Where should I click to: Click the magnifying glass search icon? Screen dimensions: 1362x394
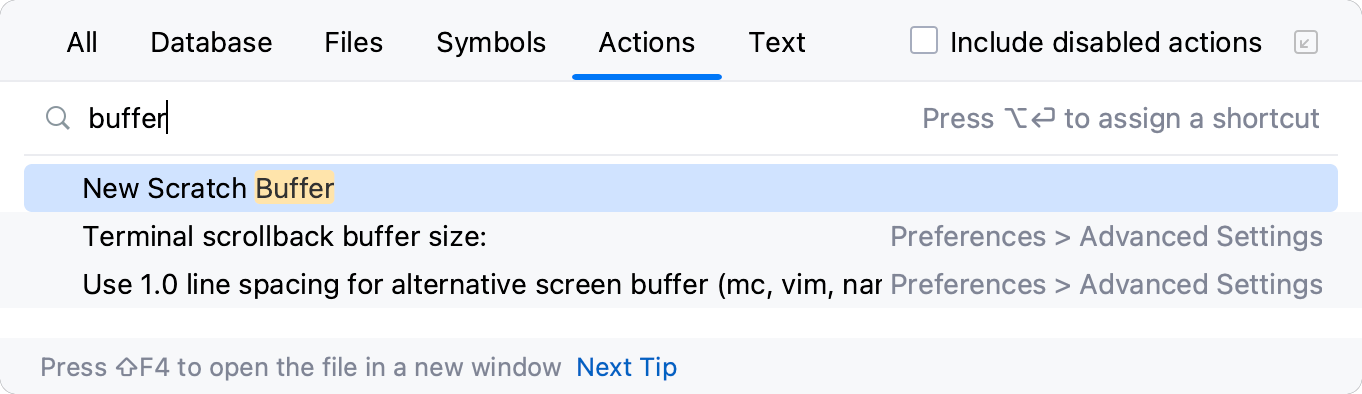pyautogui.click(x=57, y=119)
